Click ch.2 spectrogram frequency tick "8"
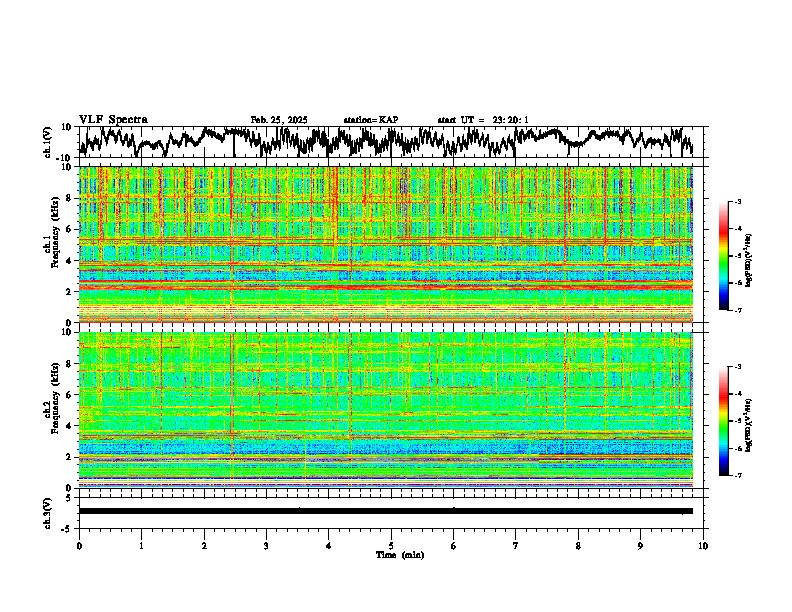The width and height of the screenshot is (792, 612). click(x=71, y=364)
